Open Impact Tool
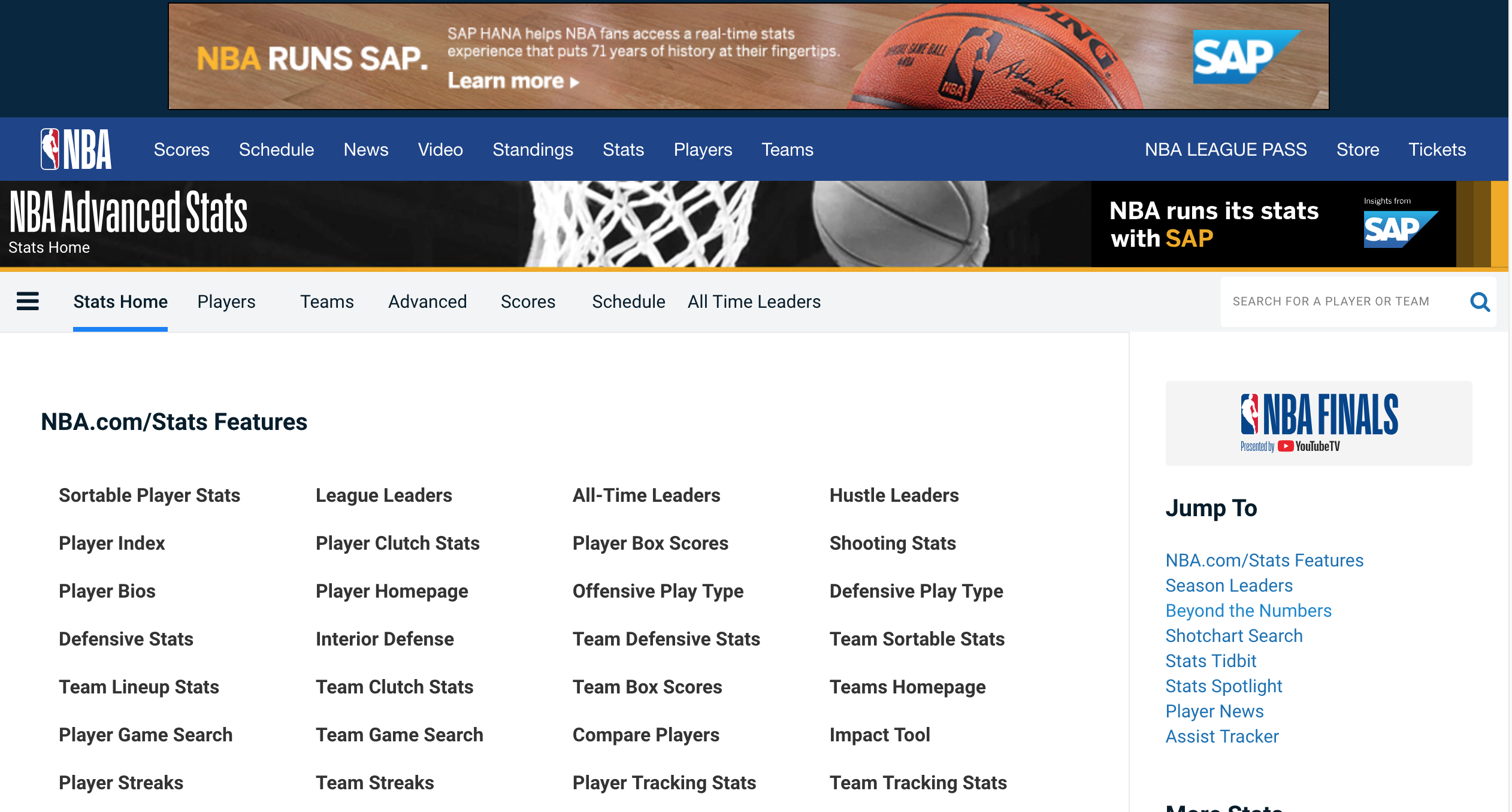Viewport: 1512px width, 812px height. pyautogui.click(x=880, y=735)
